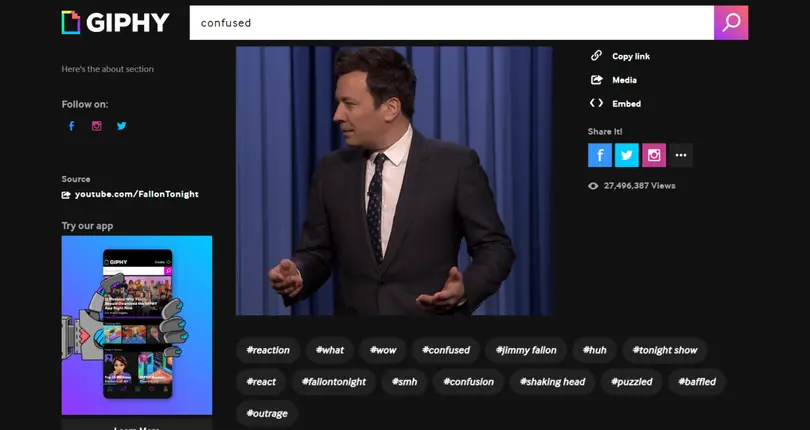Share GIF to Twitter button
This screenshot has width=810, height=430.
click(x=627, y=155)
